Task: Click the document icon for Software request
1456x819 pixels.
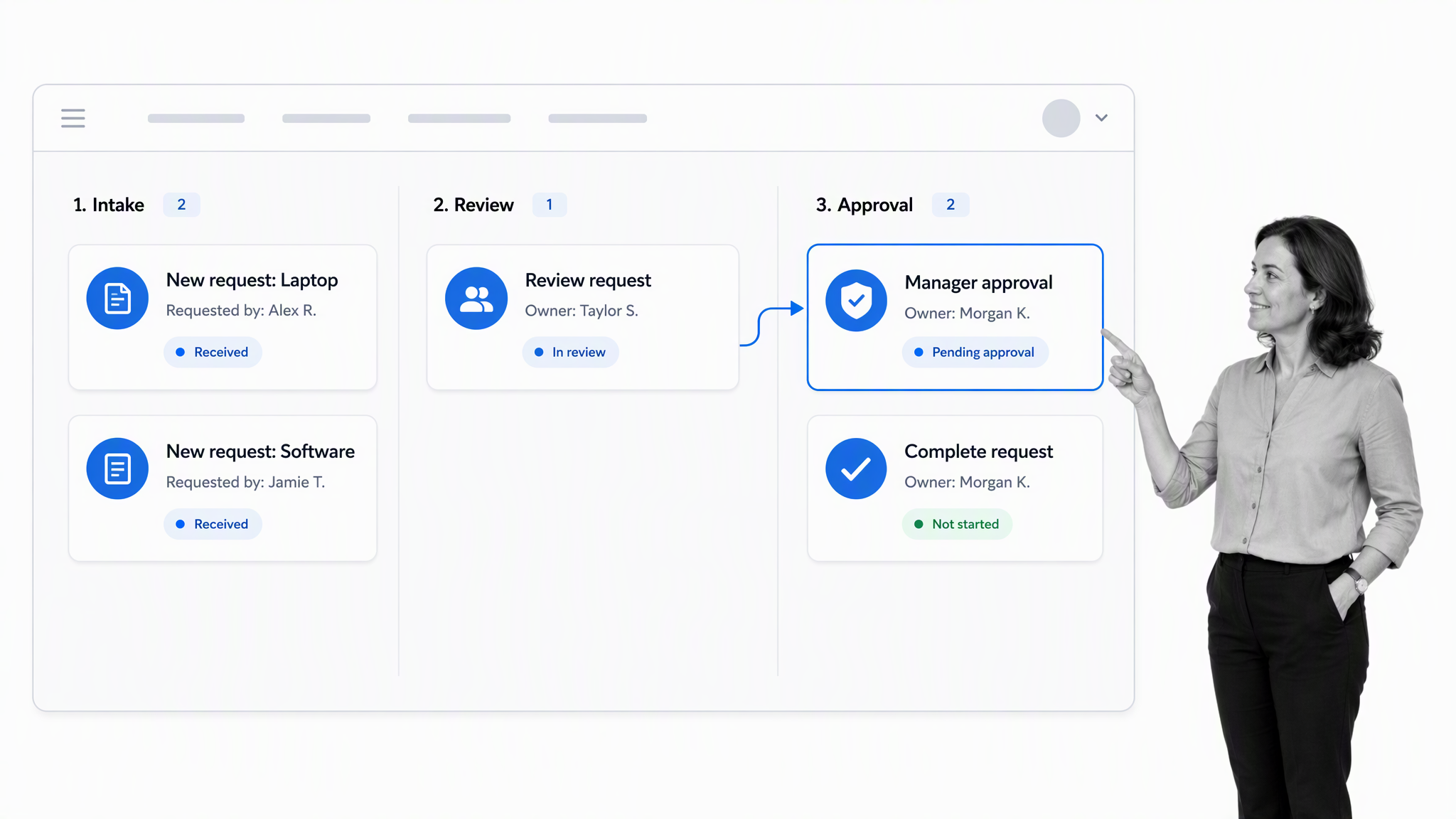Action: click(117, 469)
